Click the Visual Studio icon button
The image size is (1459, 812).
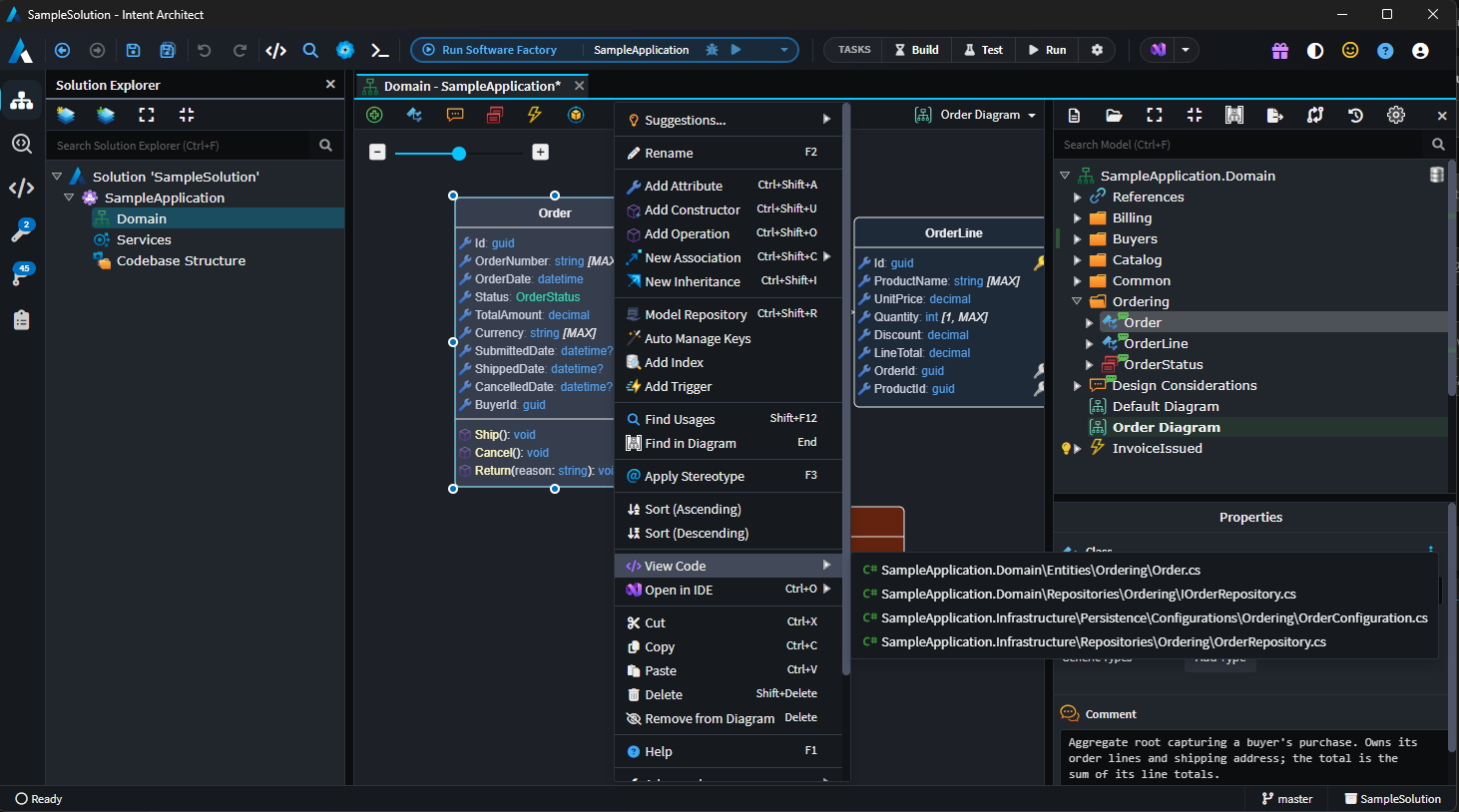click(x=1158, y=50)
